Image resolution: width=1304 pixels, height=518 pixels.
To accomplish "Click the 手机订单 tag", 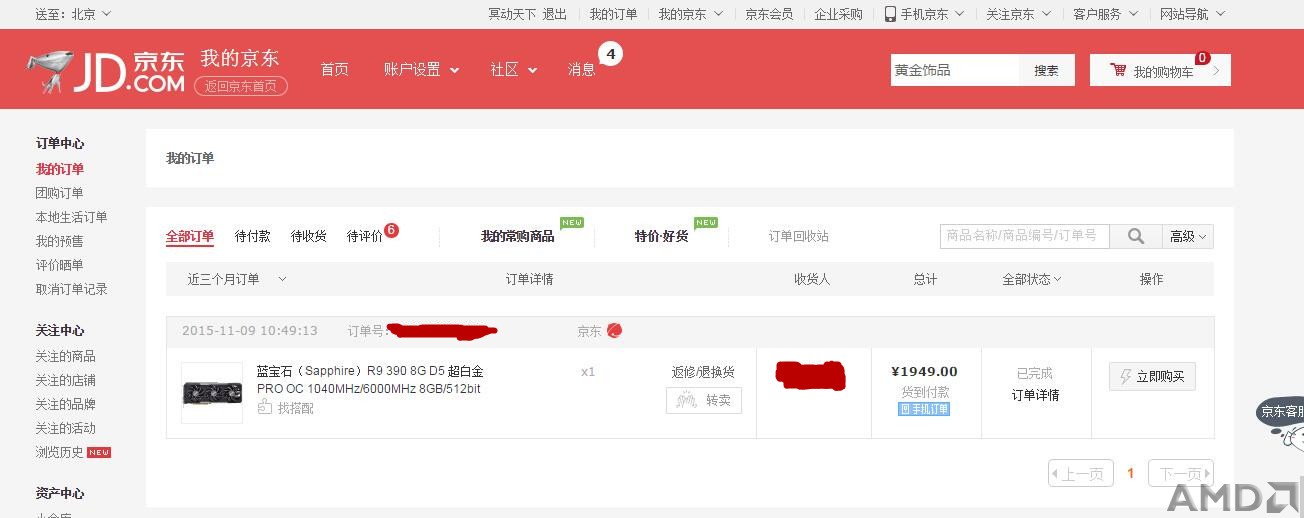I will pyautogui.click(x=924, y=409).
